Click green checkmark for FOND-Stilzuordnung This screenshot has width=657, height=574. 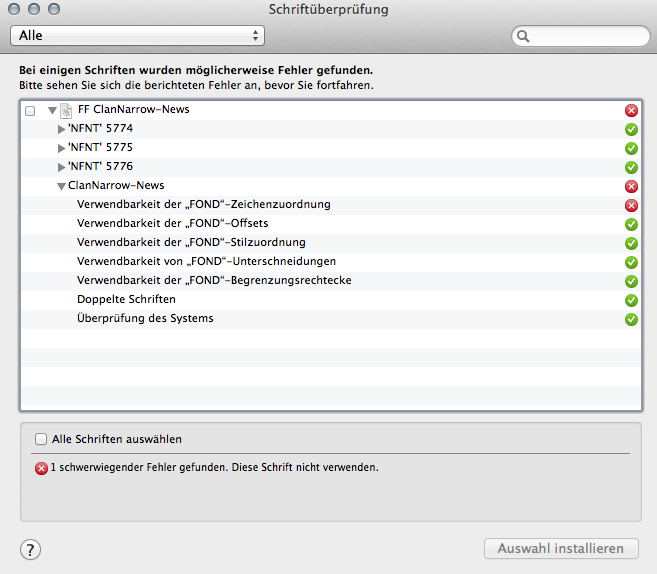(631, 243)
